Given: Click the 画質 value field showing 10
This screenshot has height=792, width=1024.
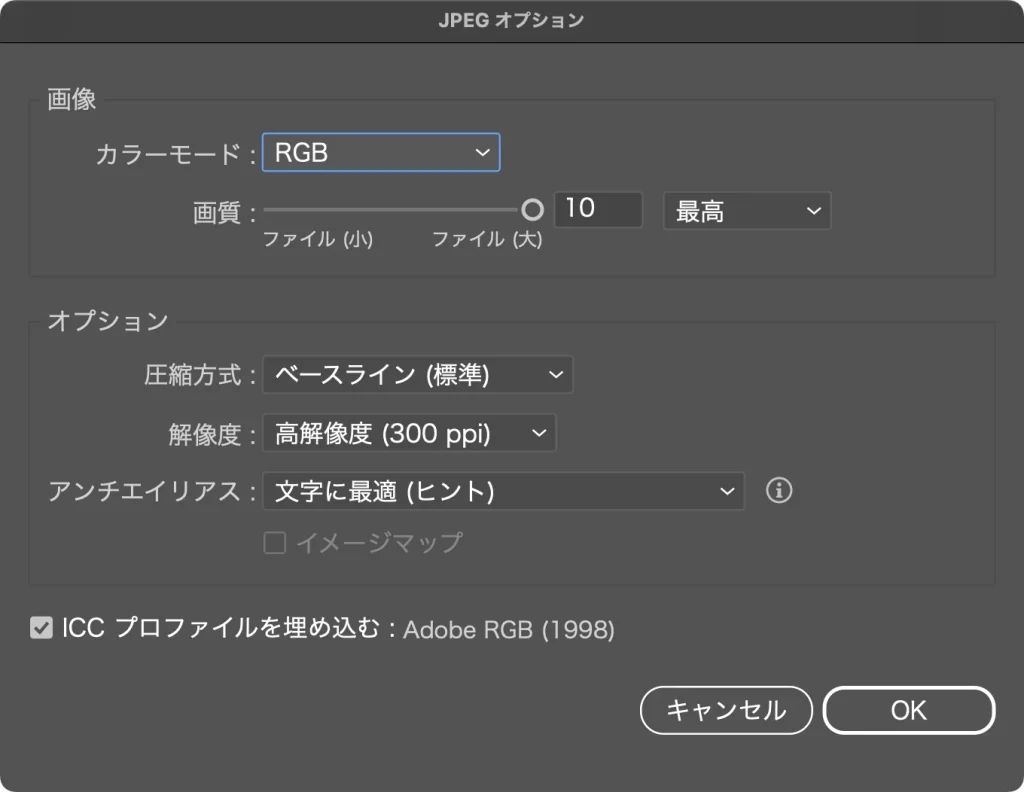Looking at the screenshot, I should [598, 210].
